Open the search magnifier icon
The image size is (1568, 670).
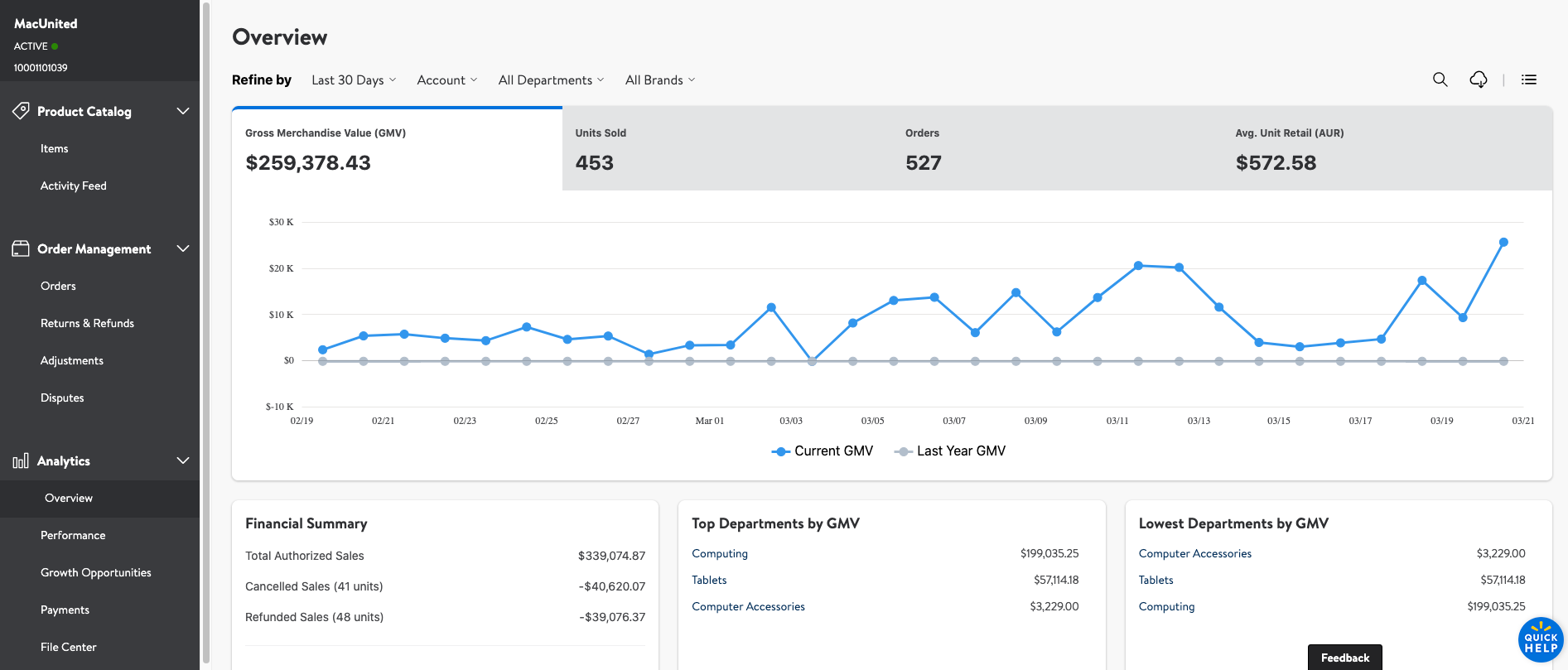click(x=1440, y=80)
